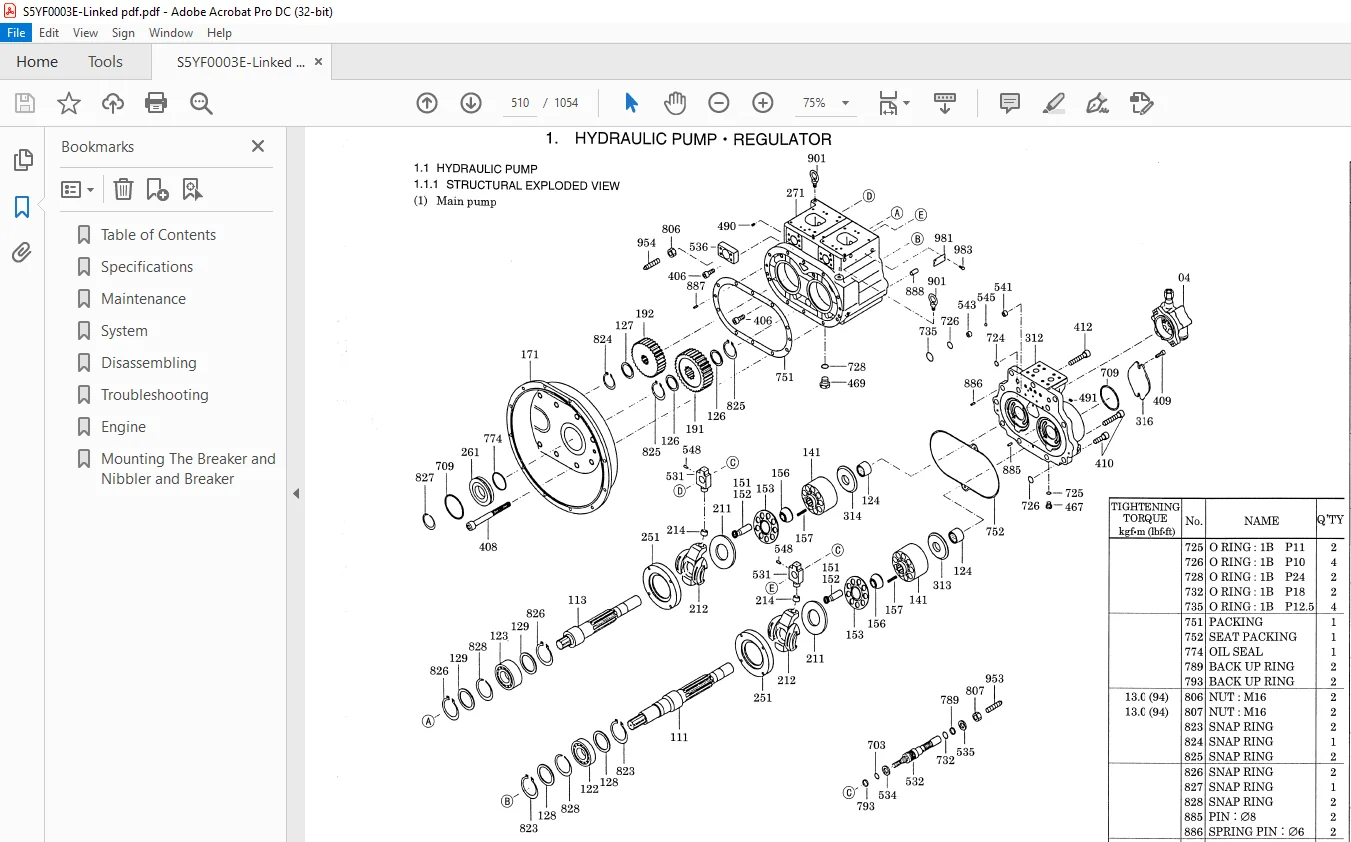Open the System bookmark
1351x842 pixels.
[x=124, y=331]
